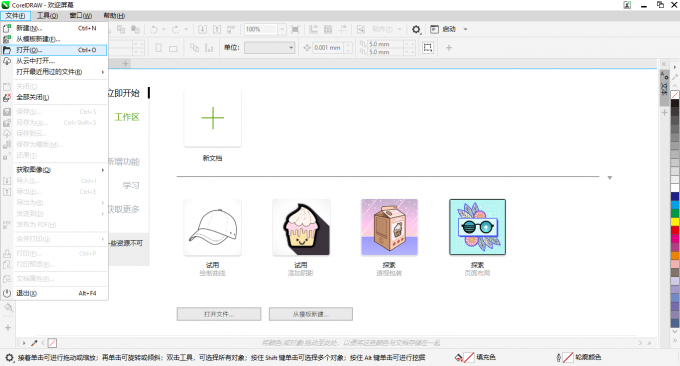Select the dark blue color swatch
This screenshot has height=366, width=680.
tap(675, 196)
